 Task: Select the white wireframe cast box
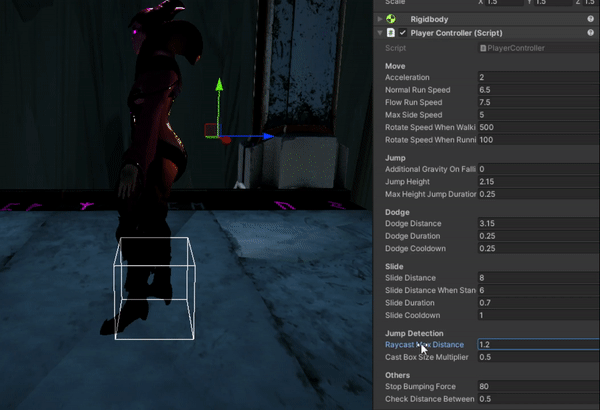coord(154,288)
